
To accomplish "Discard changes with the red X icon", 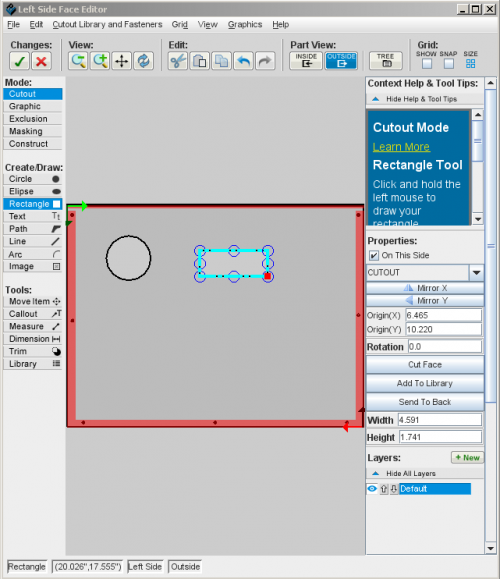I will pyautogui.click(x=41, y=61).
